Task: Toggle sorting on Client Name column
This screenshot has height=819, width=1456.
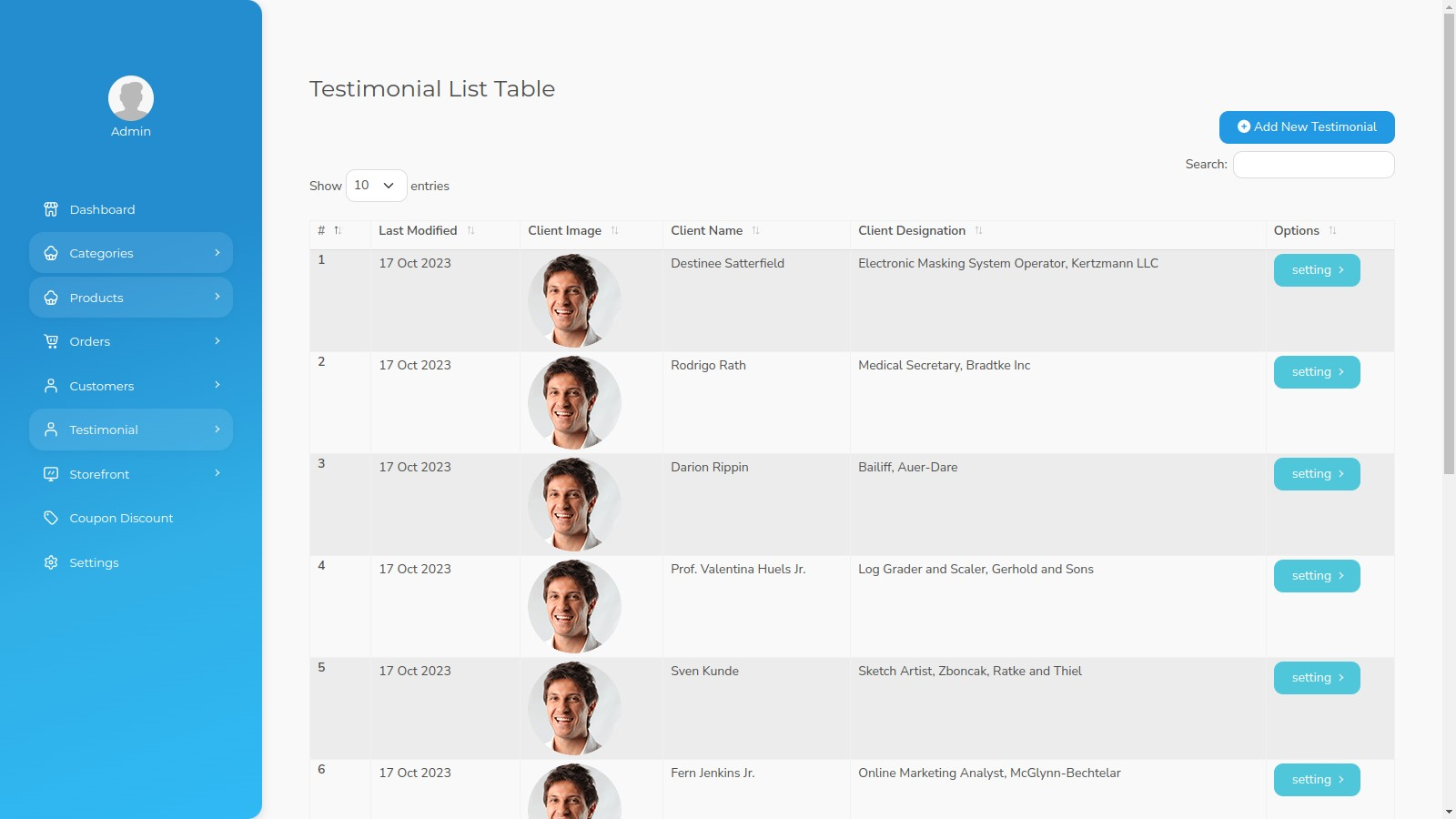Action: coord(758,231)
